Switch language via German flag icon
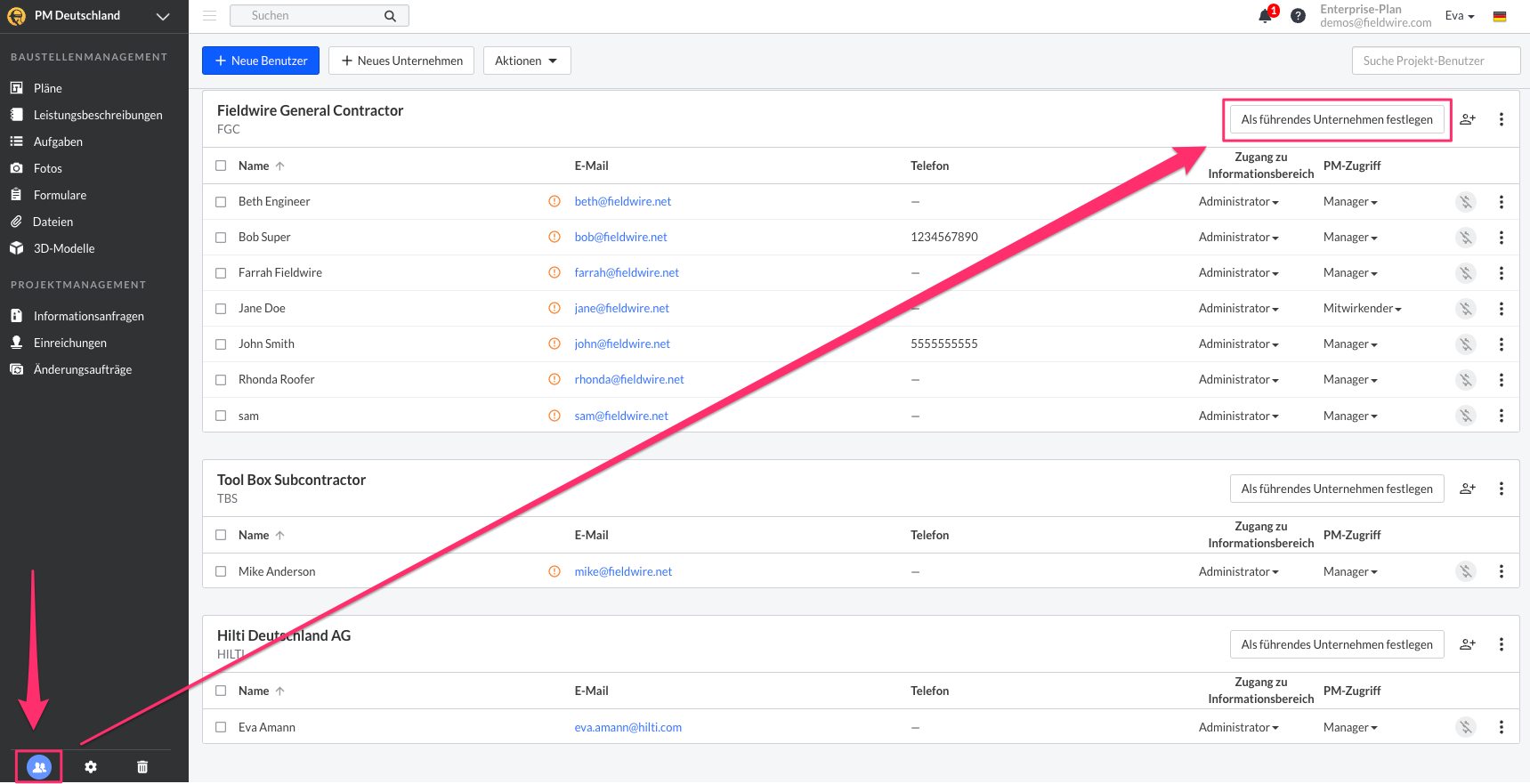 [x=1500, y=16]
